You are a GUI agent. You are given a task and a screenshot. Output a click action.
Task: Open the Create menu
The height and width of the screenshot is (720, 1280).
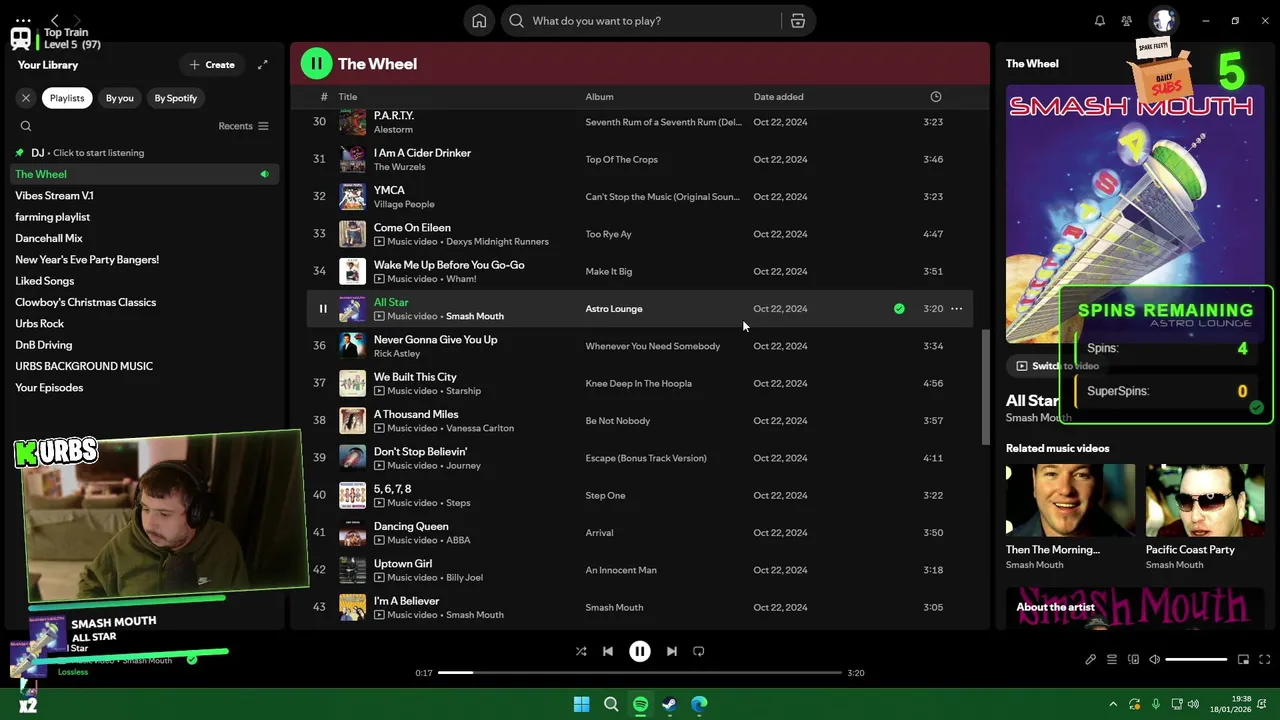pyautogui.click(x=212, y=65)
